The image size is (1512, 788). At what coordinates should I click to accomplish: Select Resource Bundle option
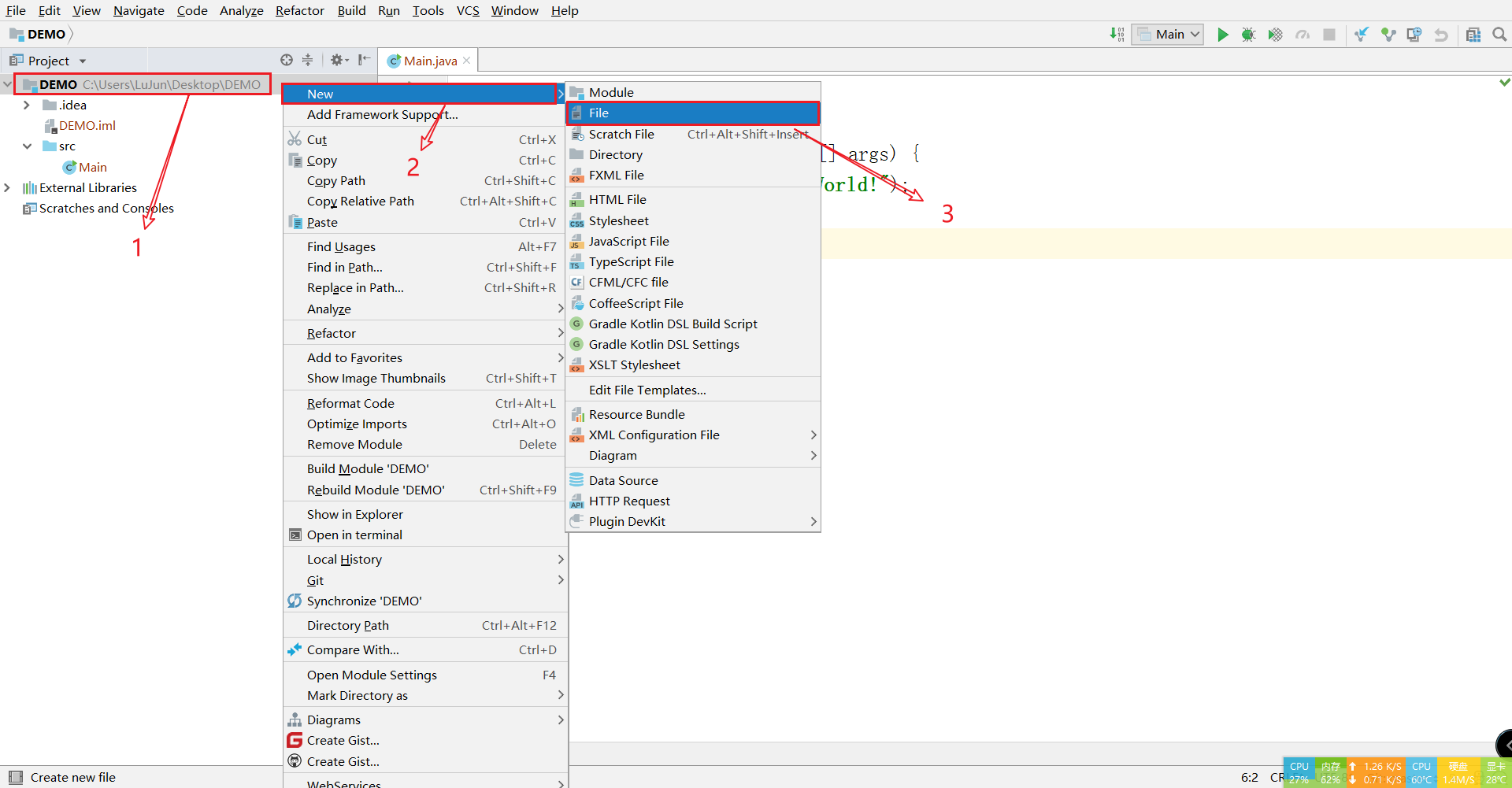694,414
